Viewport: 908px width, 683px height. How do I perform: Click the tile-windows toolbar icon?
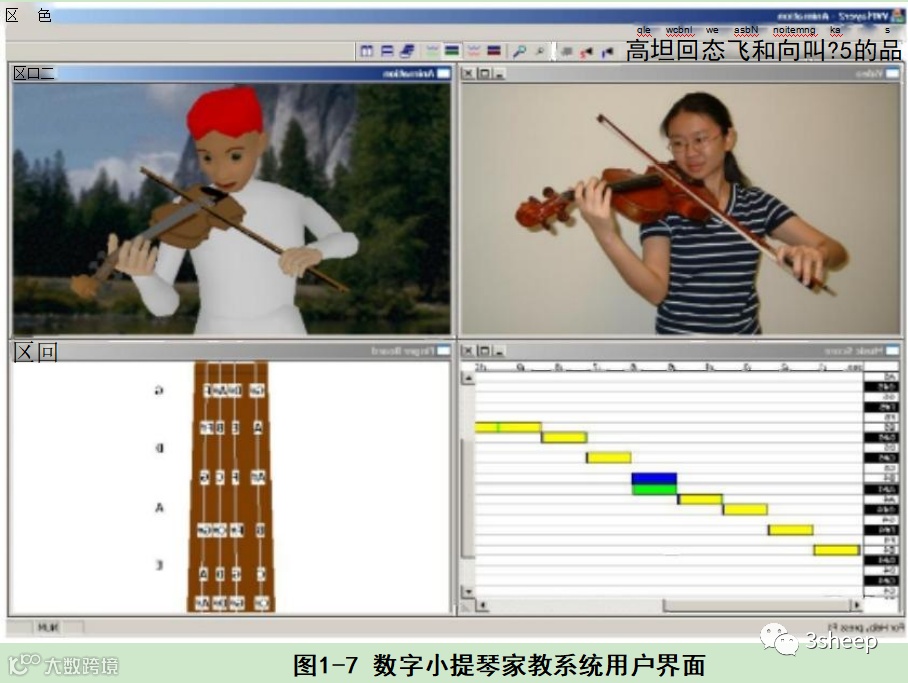click(x=367, y=51)
